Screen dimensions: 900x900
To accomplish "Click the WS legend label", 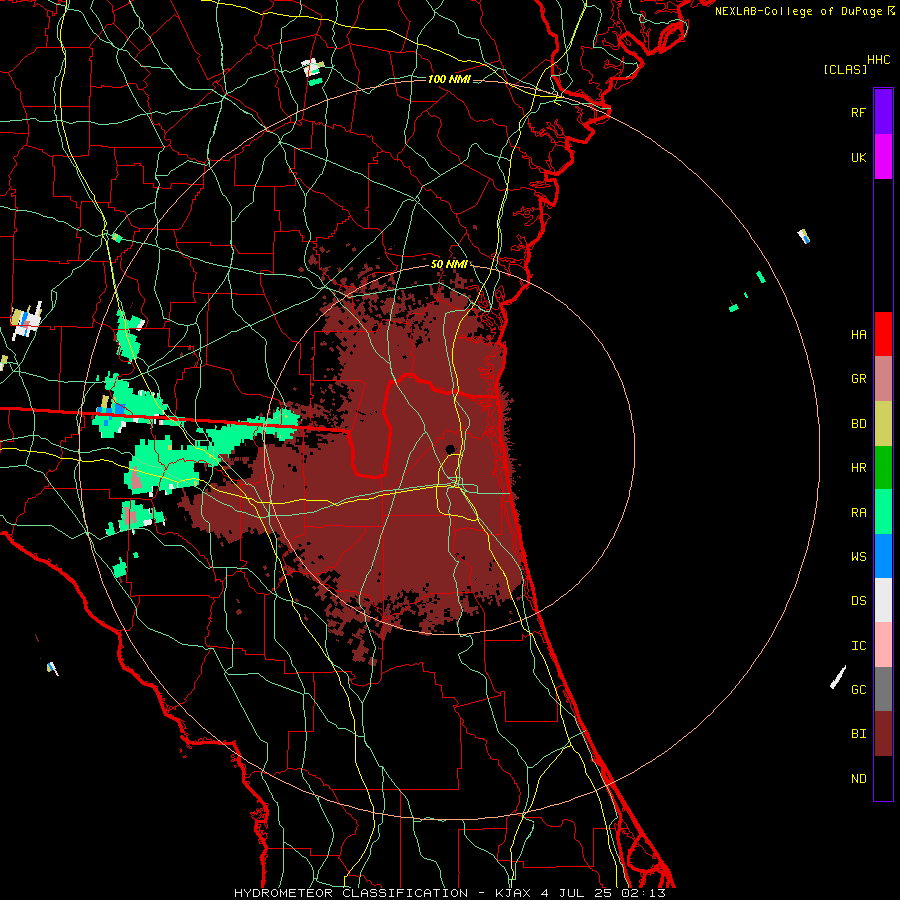I will pos(858,557).
